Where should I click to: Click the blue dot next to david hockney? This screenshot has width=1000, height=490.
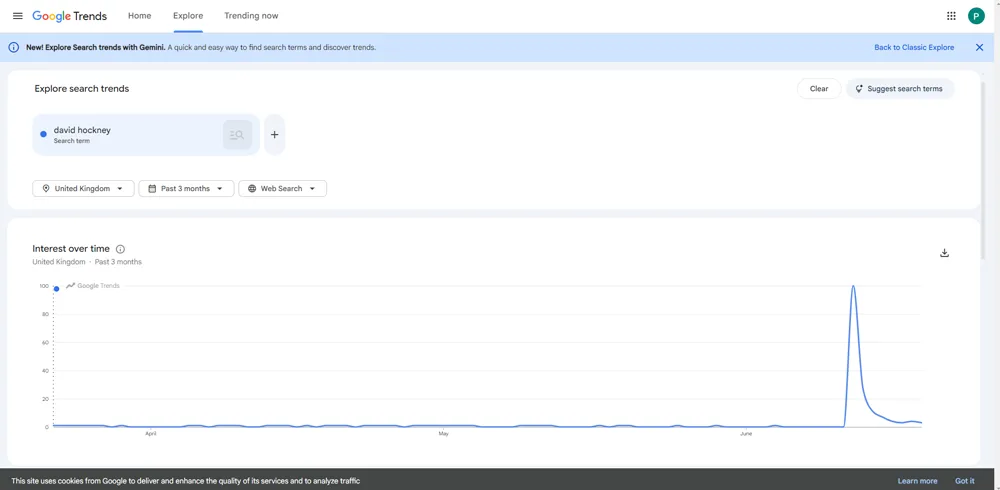[x=43, y=134]
